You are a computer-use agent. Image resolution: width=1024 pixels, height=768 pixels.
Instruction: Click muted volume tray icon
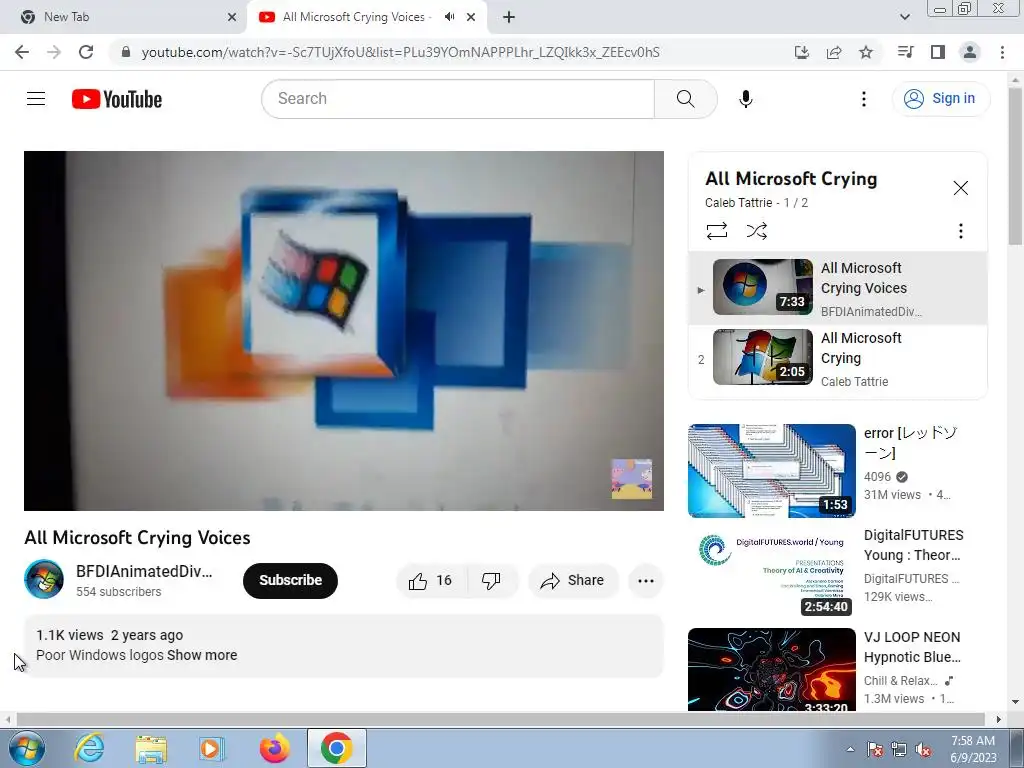[x=923, y=749]
